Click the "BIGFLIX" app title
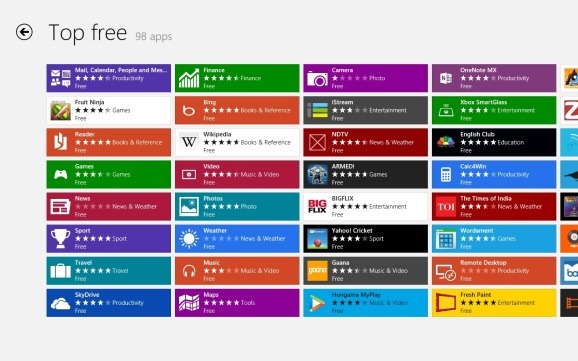This screenshot has height=361, width=578. (342, 198)
